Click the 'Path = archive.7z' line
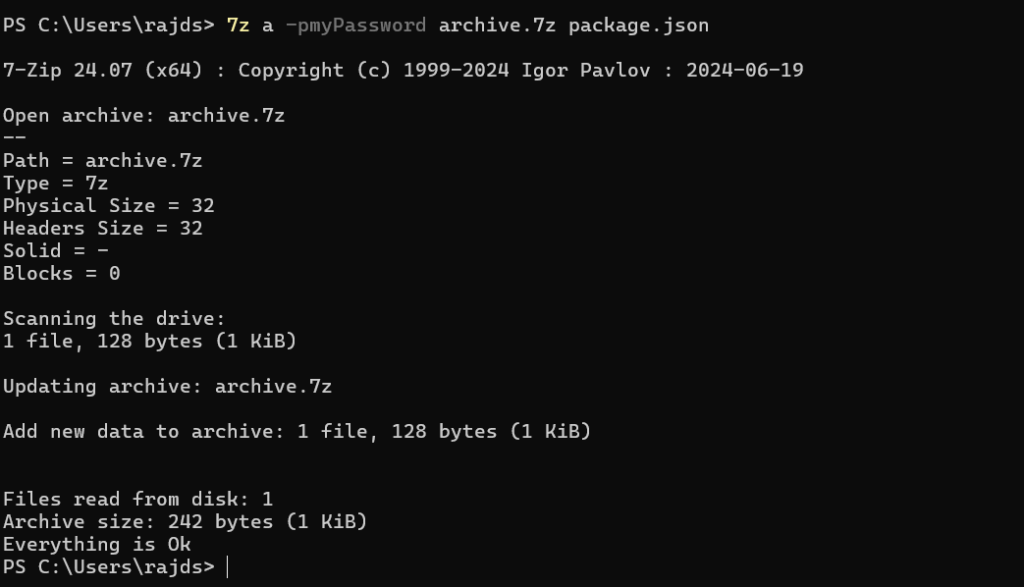 tap(102, 161)
